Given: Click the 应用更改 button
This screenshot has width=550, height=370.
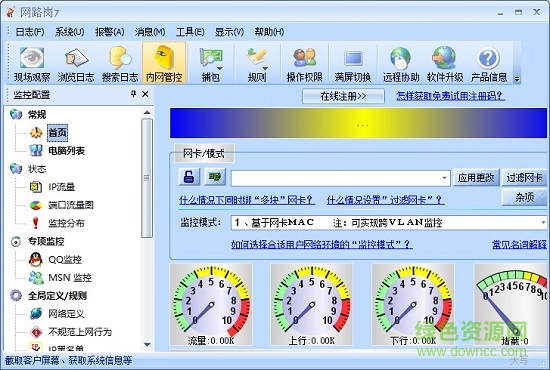Looking at the screenshot, I should [x=476, y=178].
